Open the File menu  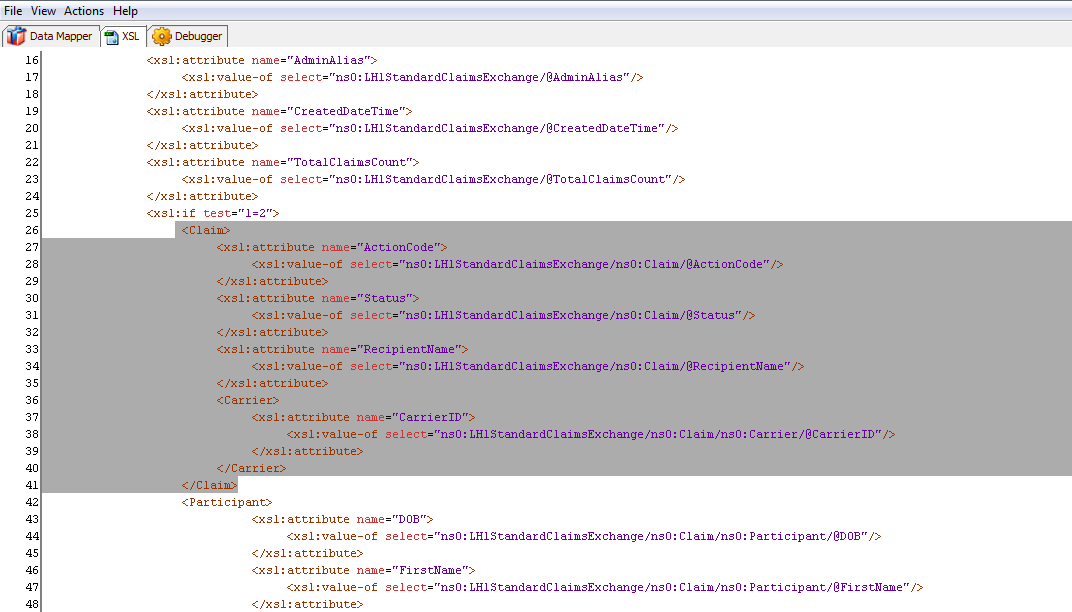[13, 11]
